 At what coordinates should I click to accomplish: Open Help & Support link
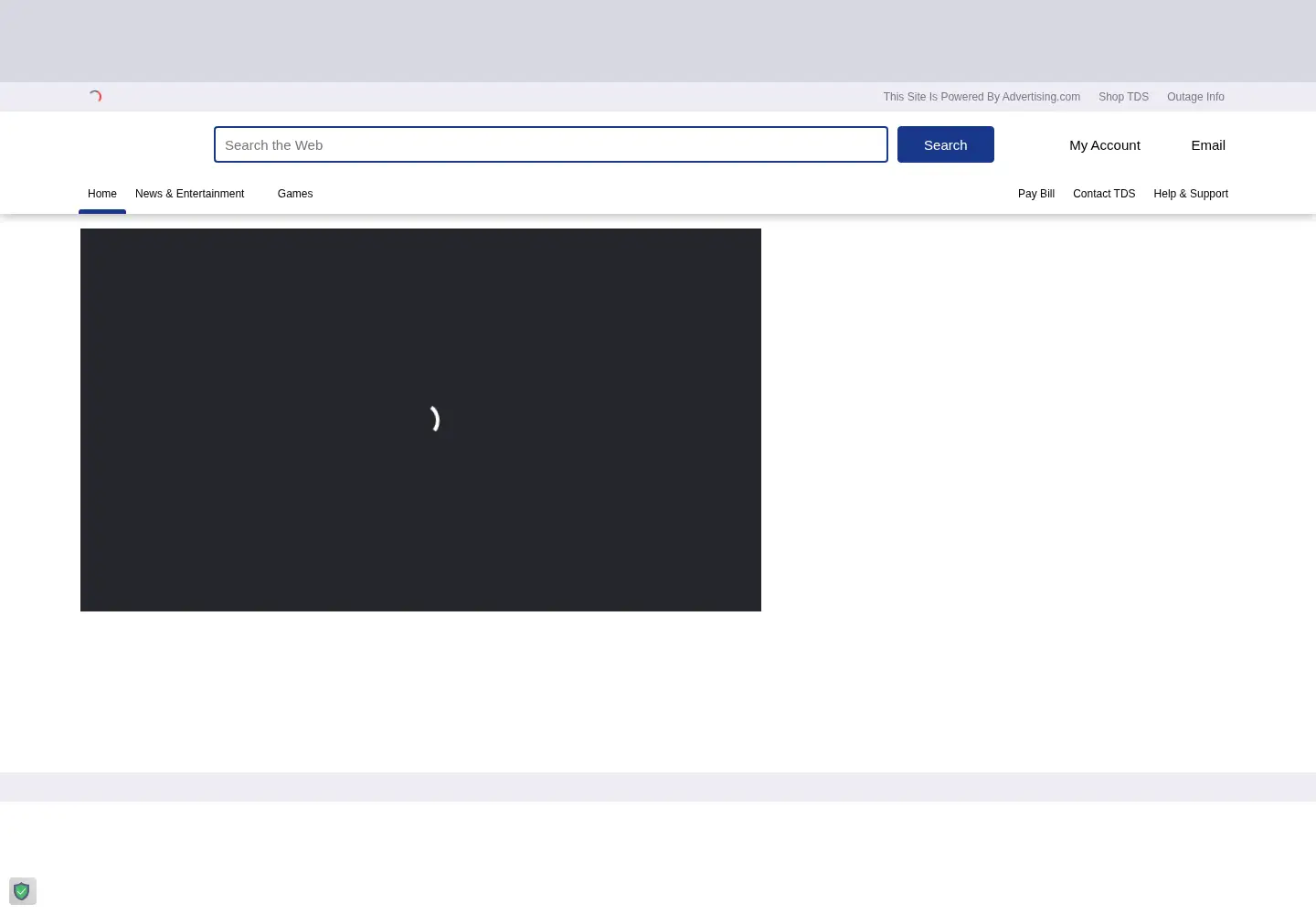click(1191, 194)
